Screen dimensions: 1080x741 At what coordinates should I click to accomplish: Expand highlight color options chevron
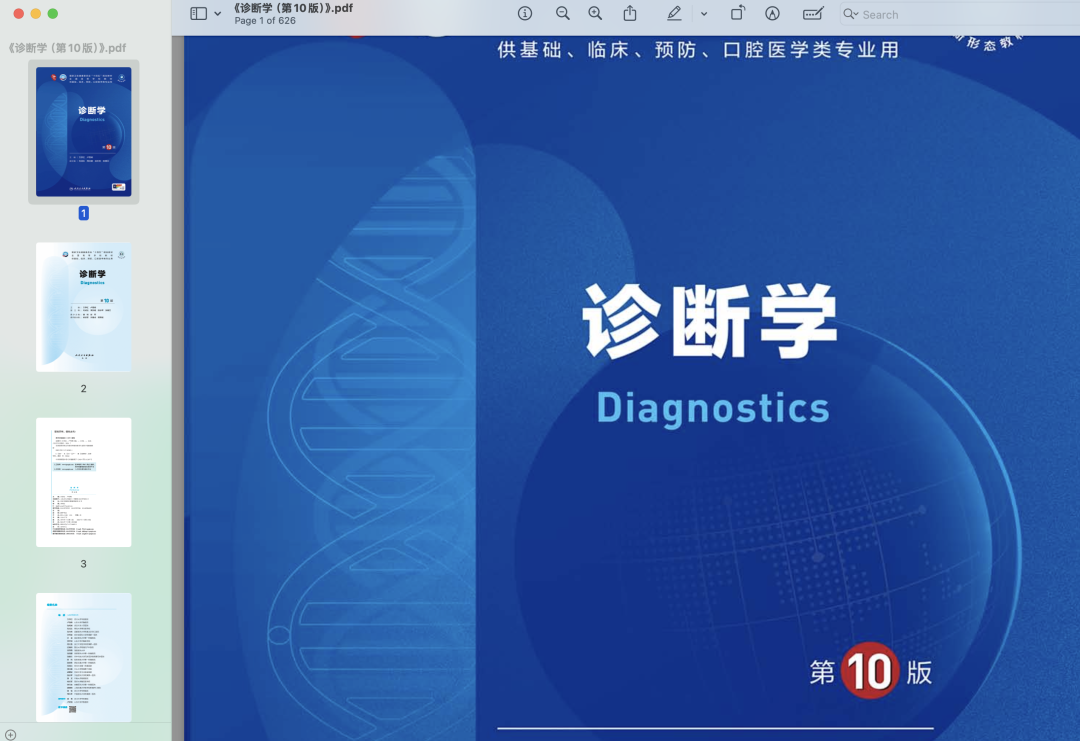704,14
